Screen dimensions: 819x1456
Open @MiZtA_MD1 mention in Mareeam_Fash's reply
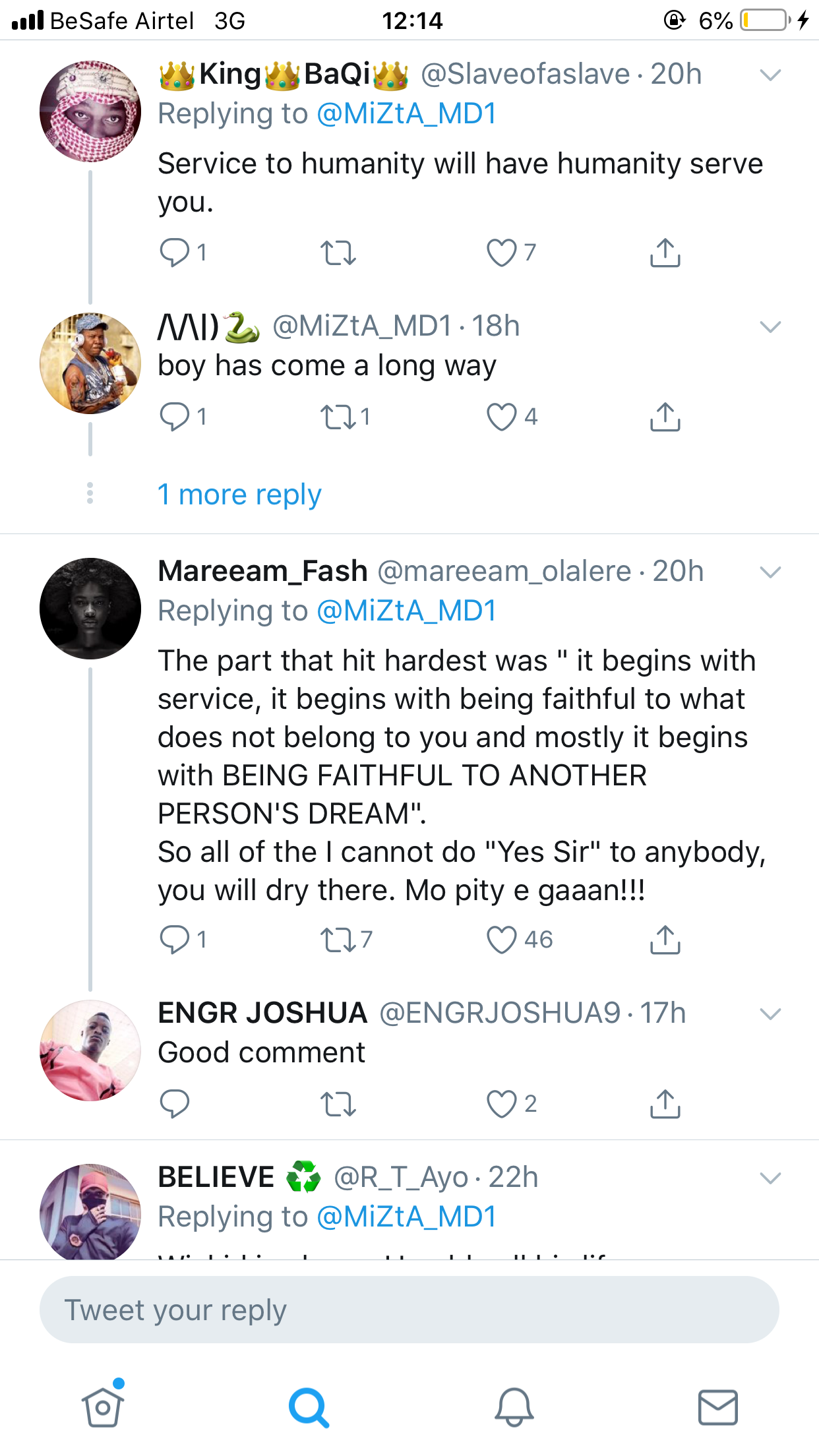(x=406, y=611)
